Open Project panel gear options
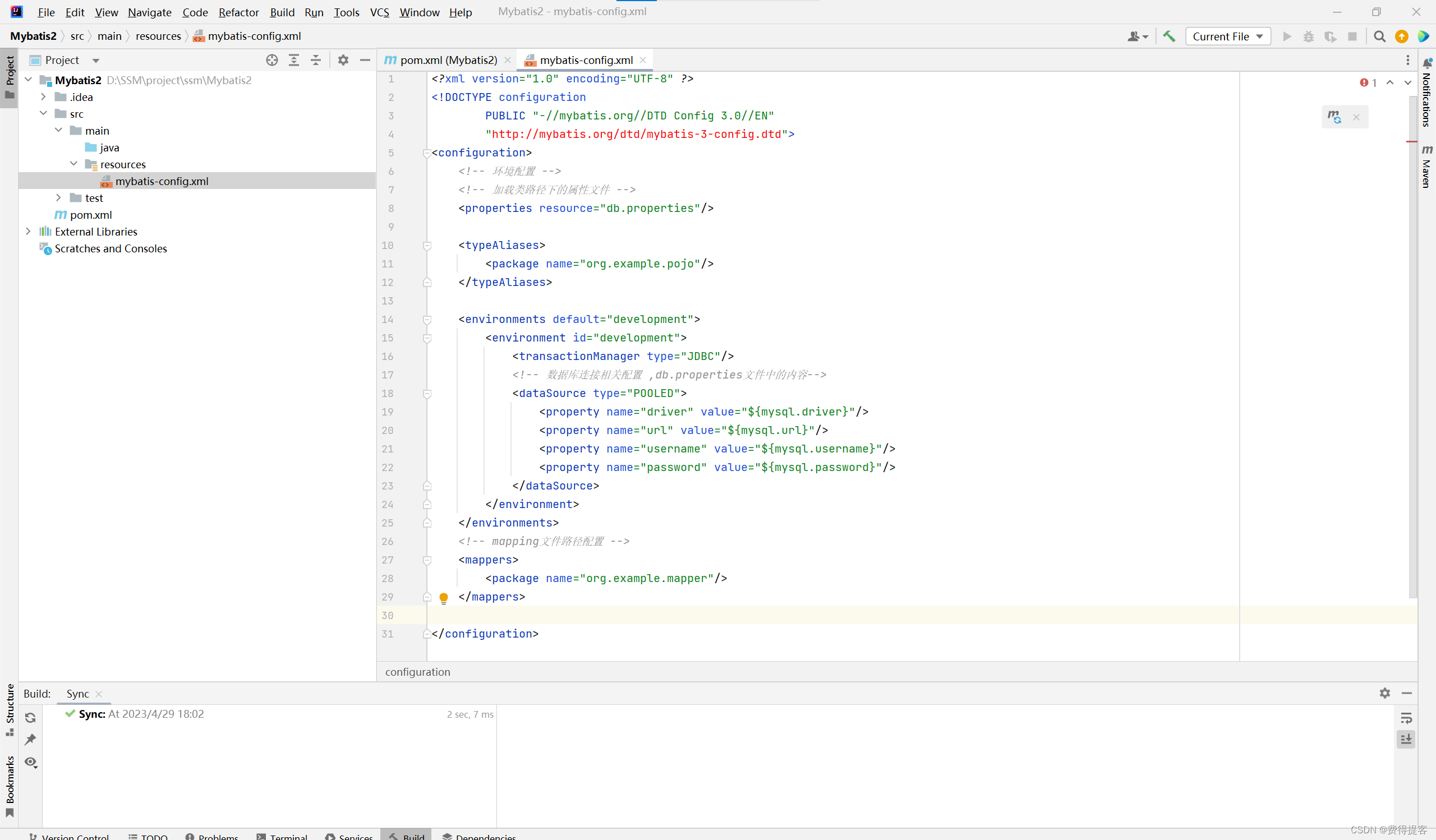This screenshot has width=1436, height=840. 343,60
